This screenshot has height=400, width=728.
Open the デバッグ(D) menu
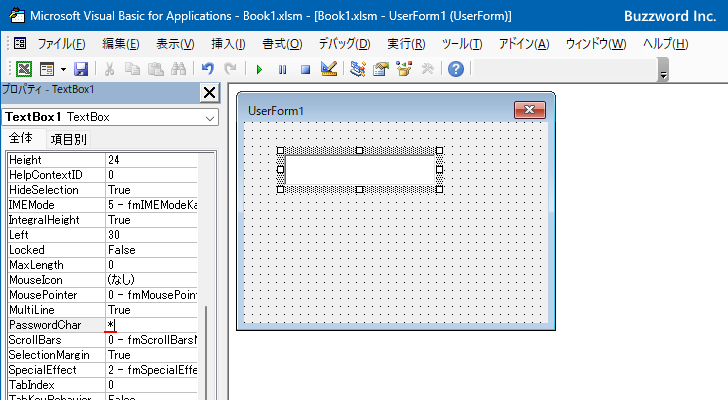344,44
